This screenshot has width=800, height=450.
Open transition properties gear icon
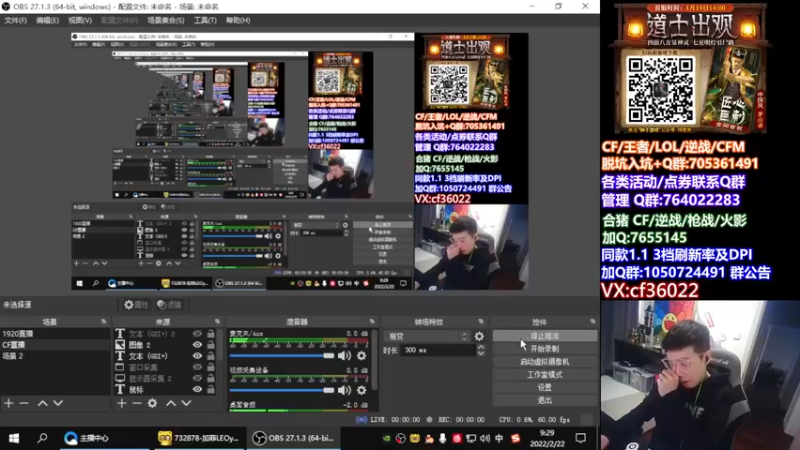pyautogui.click(x=479, y=337)
